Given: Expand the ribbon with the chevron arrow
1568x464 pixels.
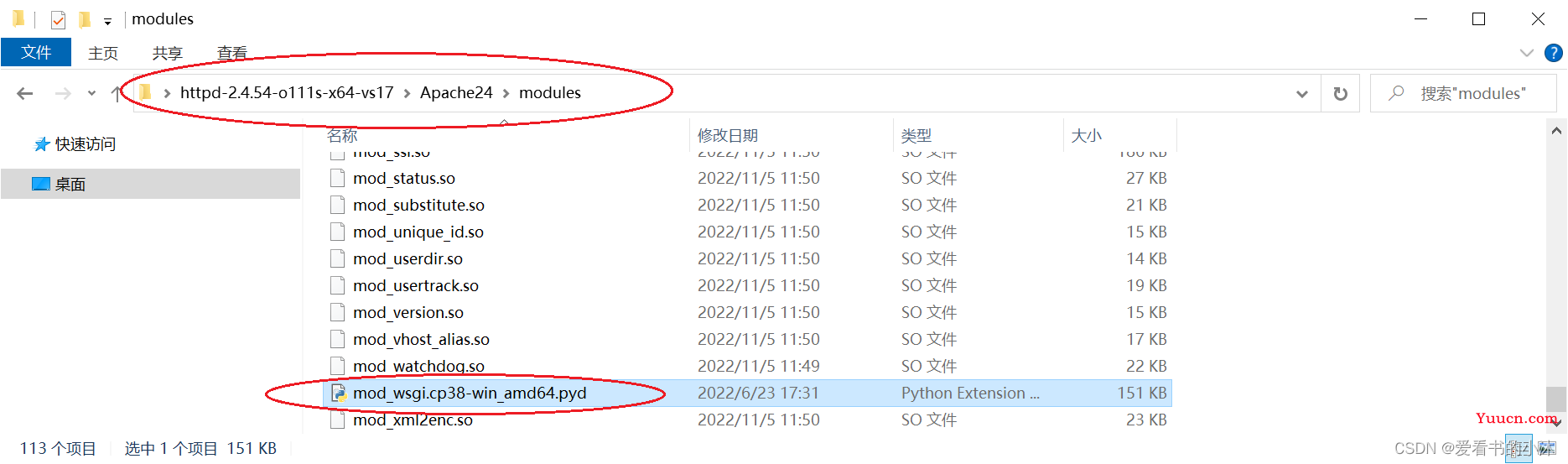Looking at the screenshot, I should click(1526, 53).
